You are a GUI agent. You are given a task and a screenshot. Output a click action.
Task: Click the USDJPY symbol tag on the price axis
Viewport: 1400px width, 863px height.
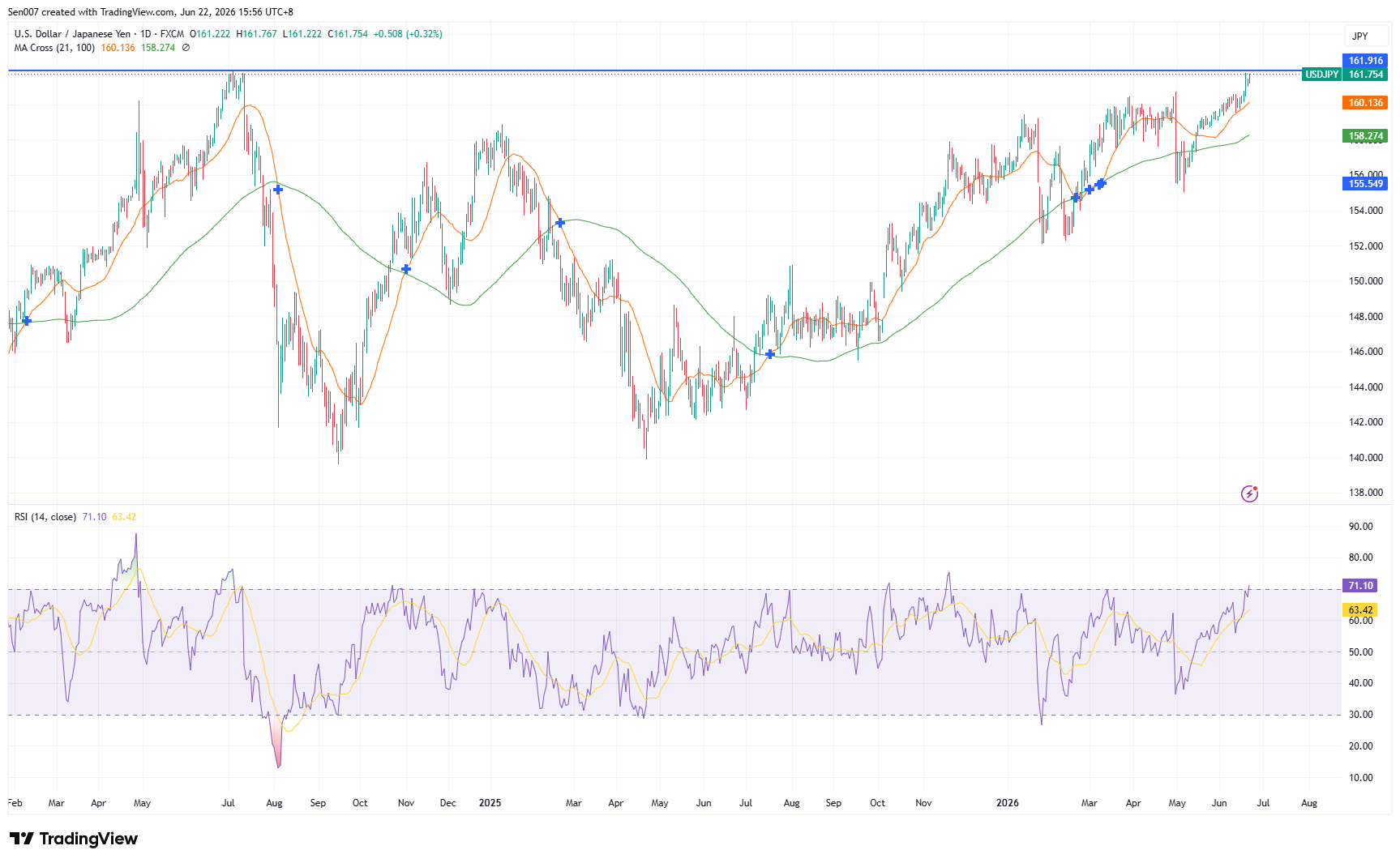(1321, 75)
